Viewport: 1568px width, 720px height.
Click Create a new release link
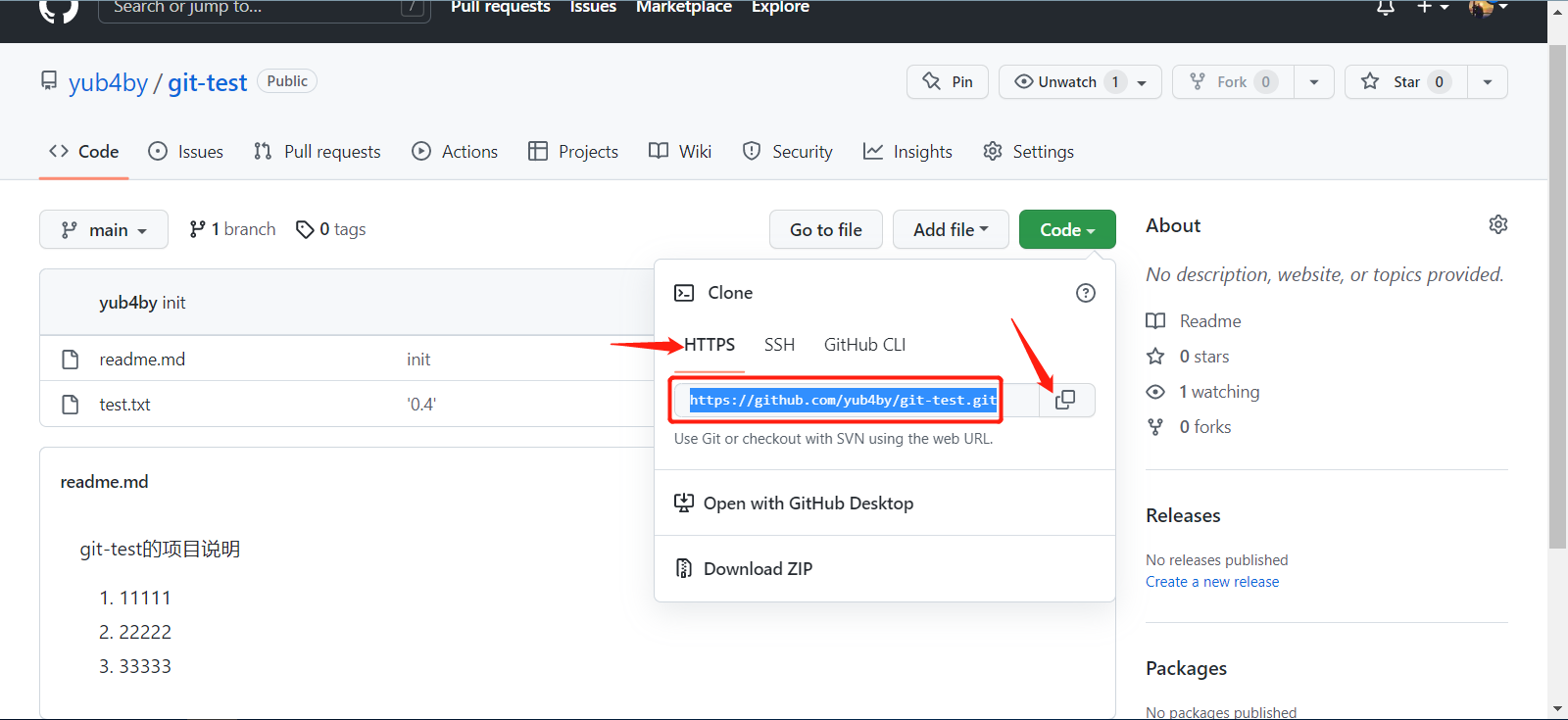pos(1212,582)
